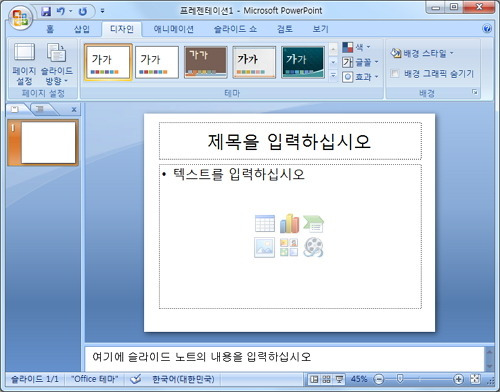Apply the brown theme thumbnail

[205, 62]
